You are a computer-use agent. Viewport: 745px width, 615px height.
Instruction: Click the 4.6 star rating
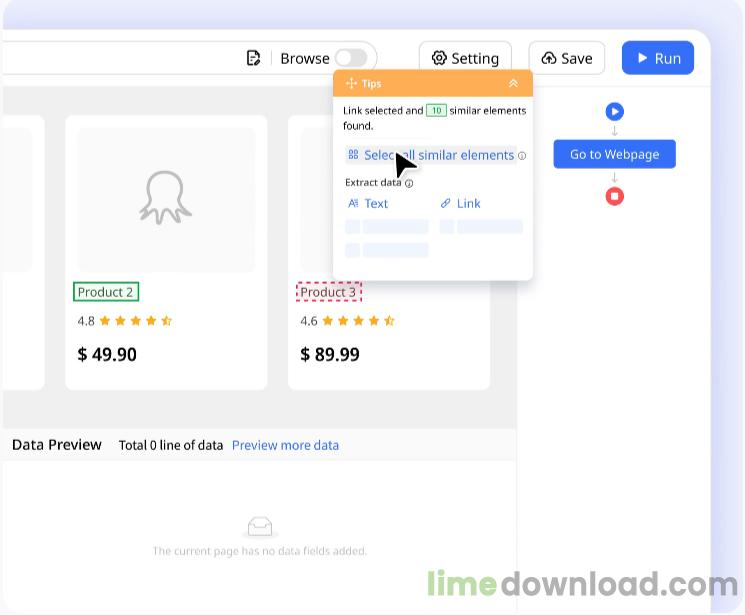pos(348,321)
